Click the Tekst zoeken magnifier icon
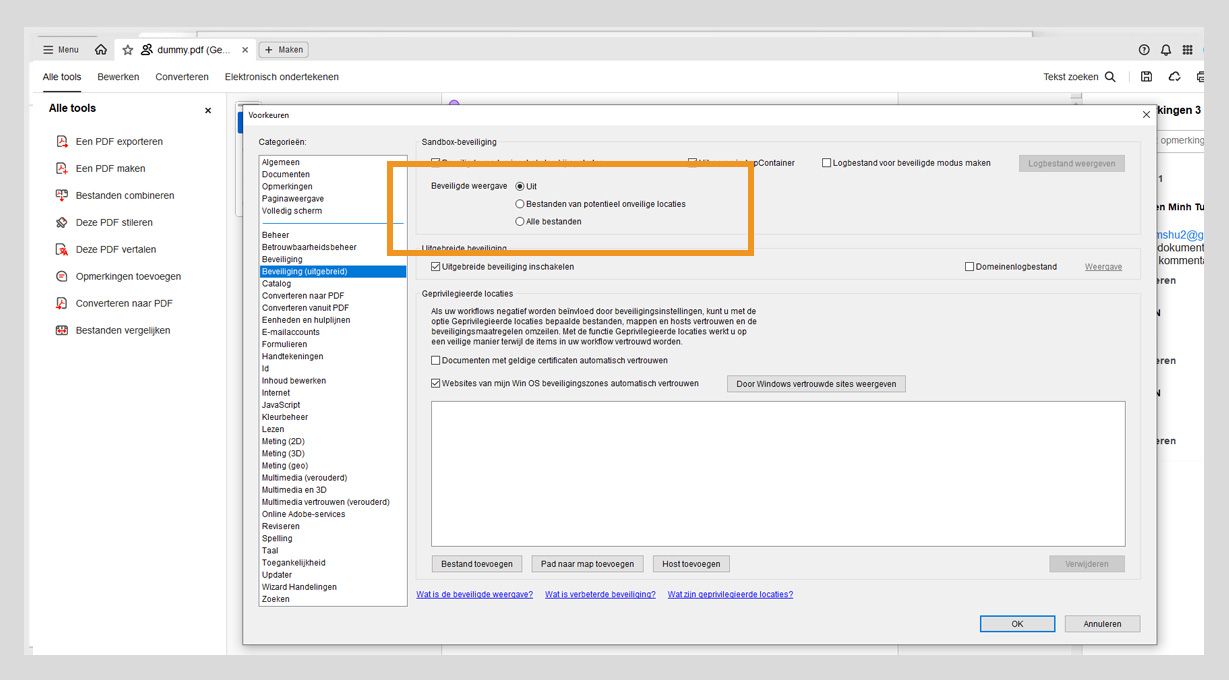 (x=1110, y=76)
